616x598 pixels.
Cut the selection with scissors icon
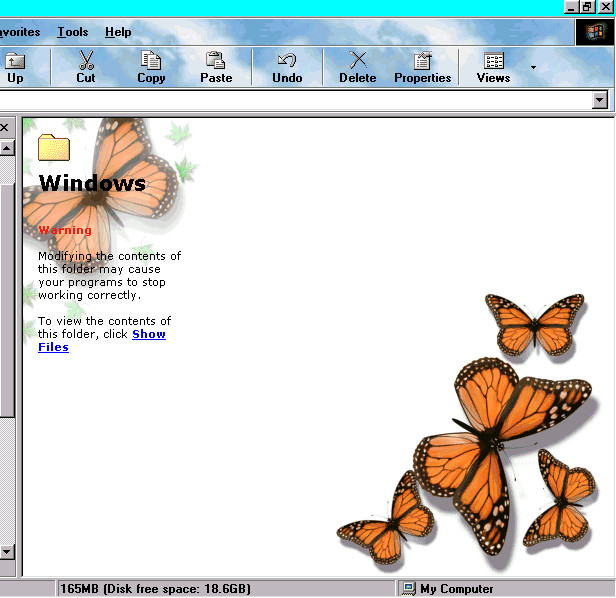coord(86,68)
